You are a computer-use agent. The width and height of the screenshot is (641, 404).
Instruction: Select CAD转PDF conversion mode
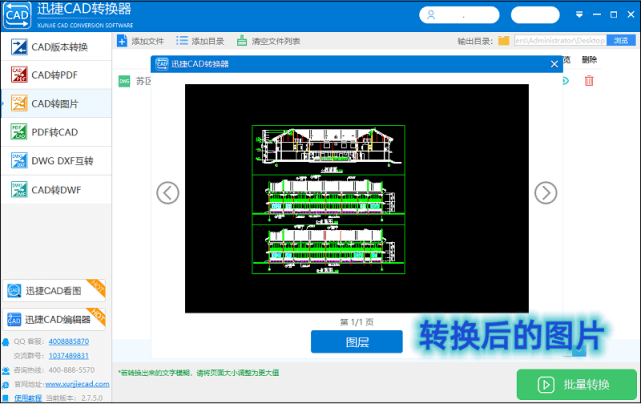point(56,75)
